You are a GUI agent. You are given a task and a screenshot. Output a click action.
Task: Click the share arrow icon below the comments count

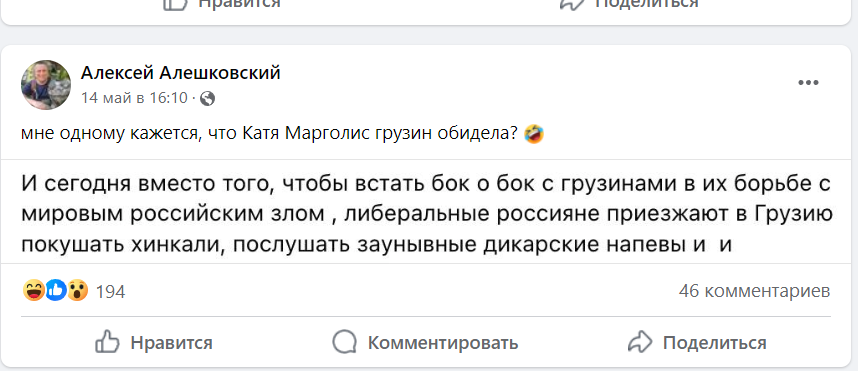(639, 343)
